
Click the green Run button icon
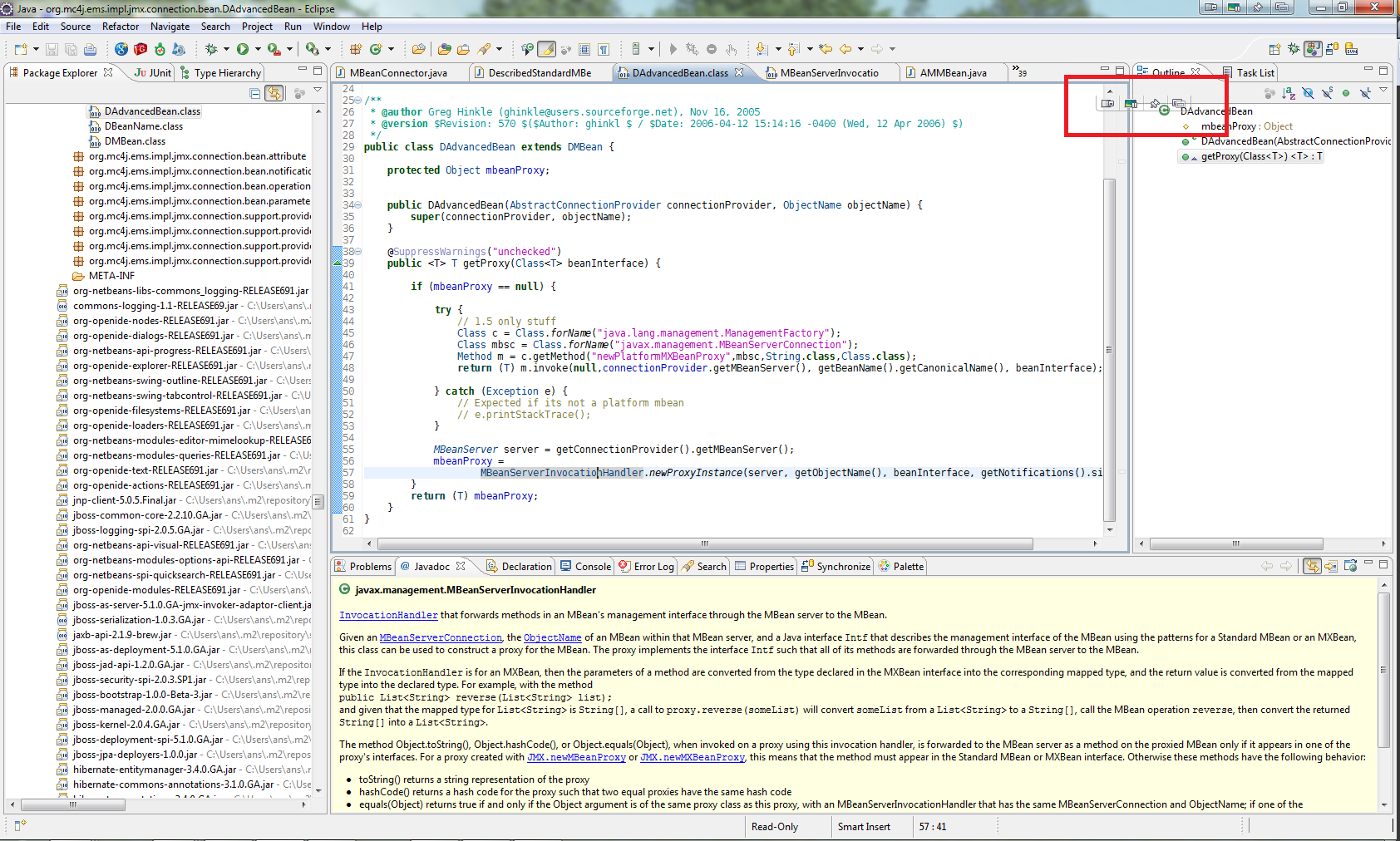point(243,49)
